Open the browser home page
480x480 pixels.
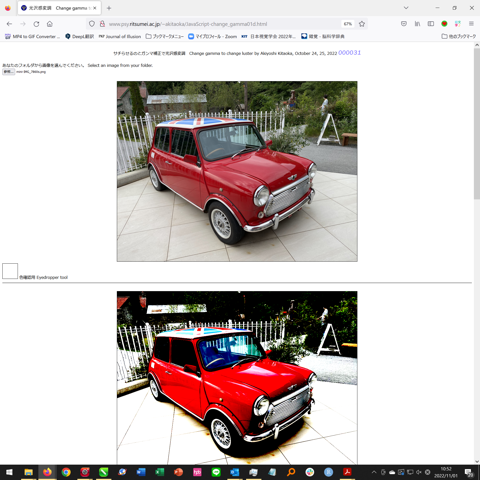pyautogui.click(x=50, y=24)
